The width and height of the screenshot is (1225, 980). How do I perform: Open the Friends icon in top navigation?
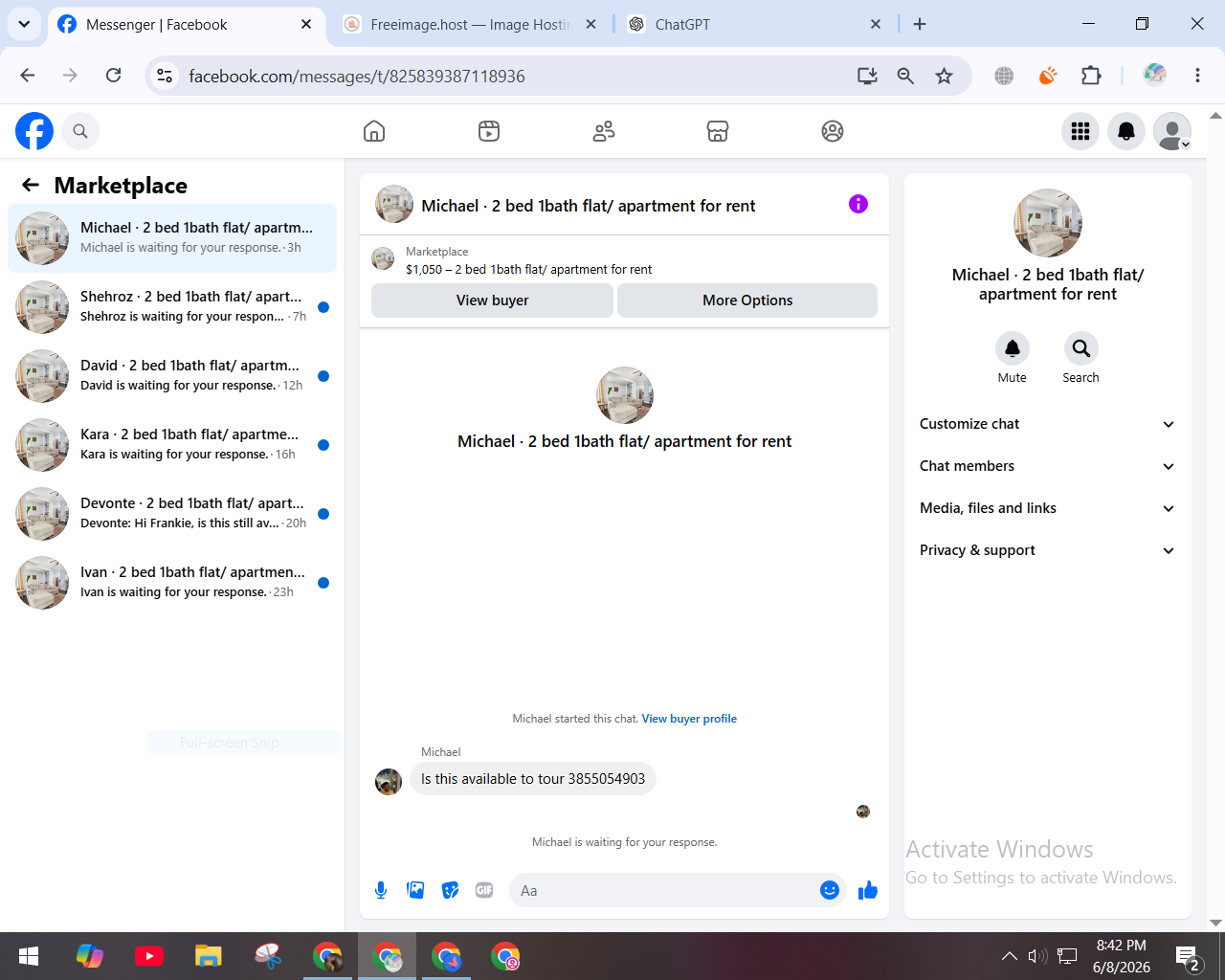[604, 131]
